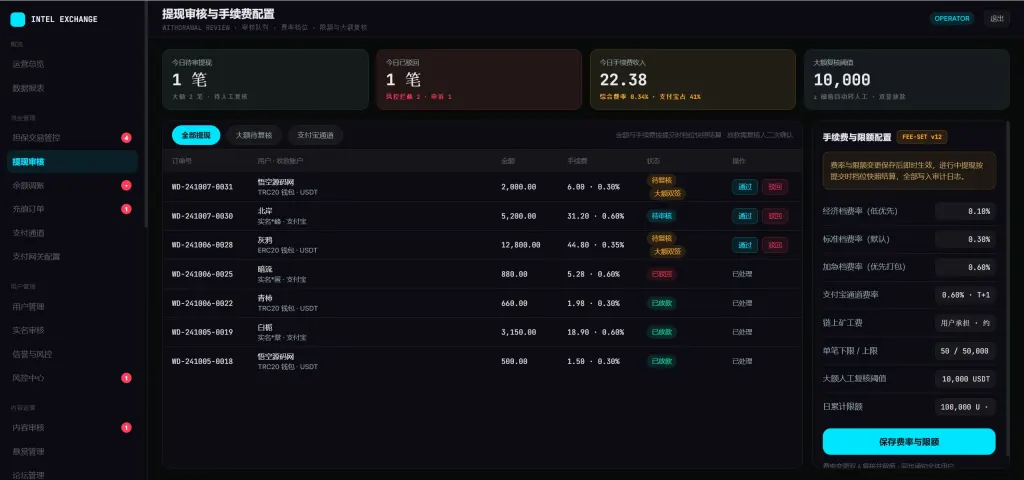This screenshot has height=480, width=1024.
Task: Open 论坛管理 sidebar item
Action: (x=72, y=475)
